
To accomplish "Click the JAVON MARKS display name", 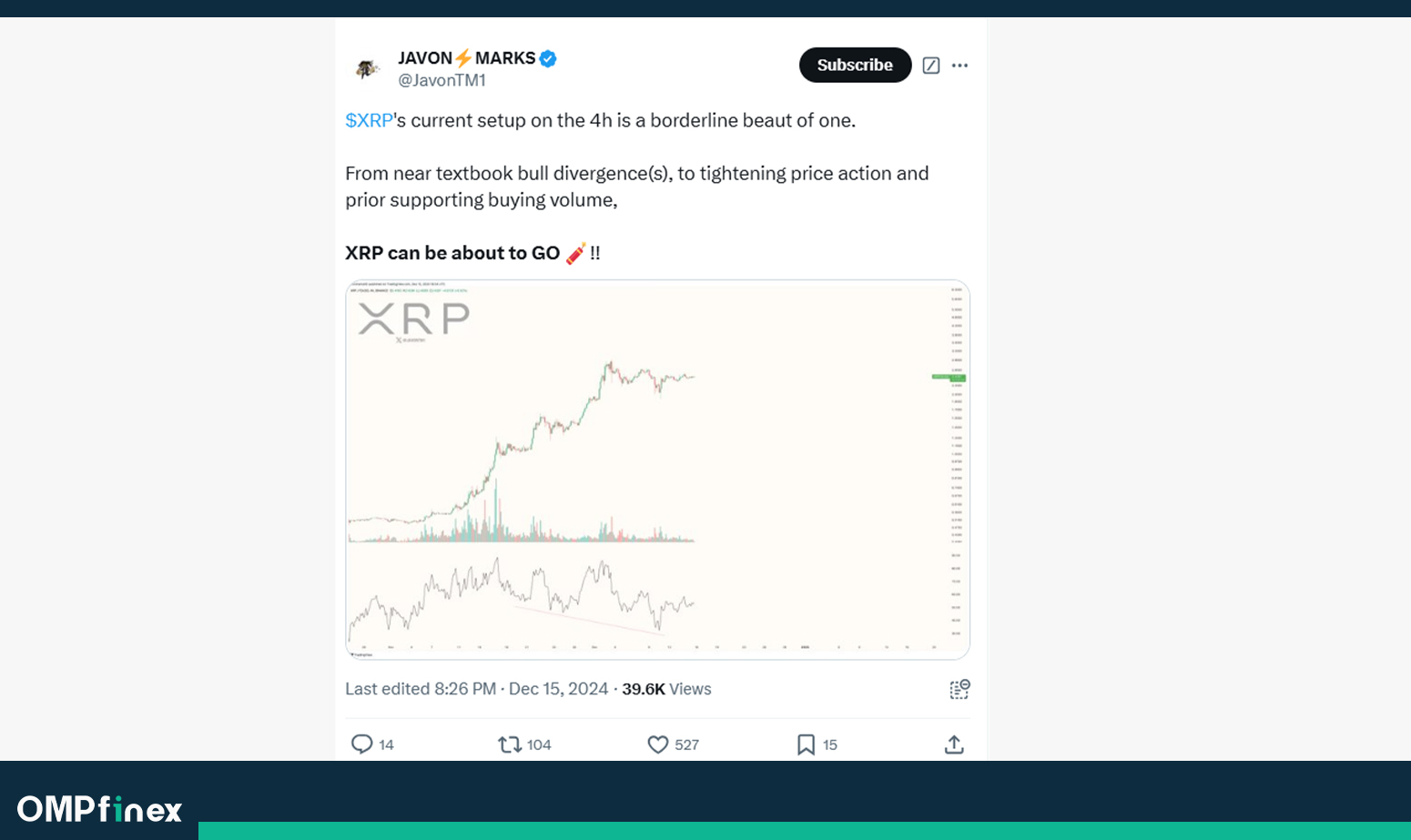I will click(467, 58).
